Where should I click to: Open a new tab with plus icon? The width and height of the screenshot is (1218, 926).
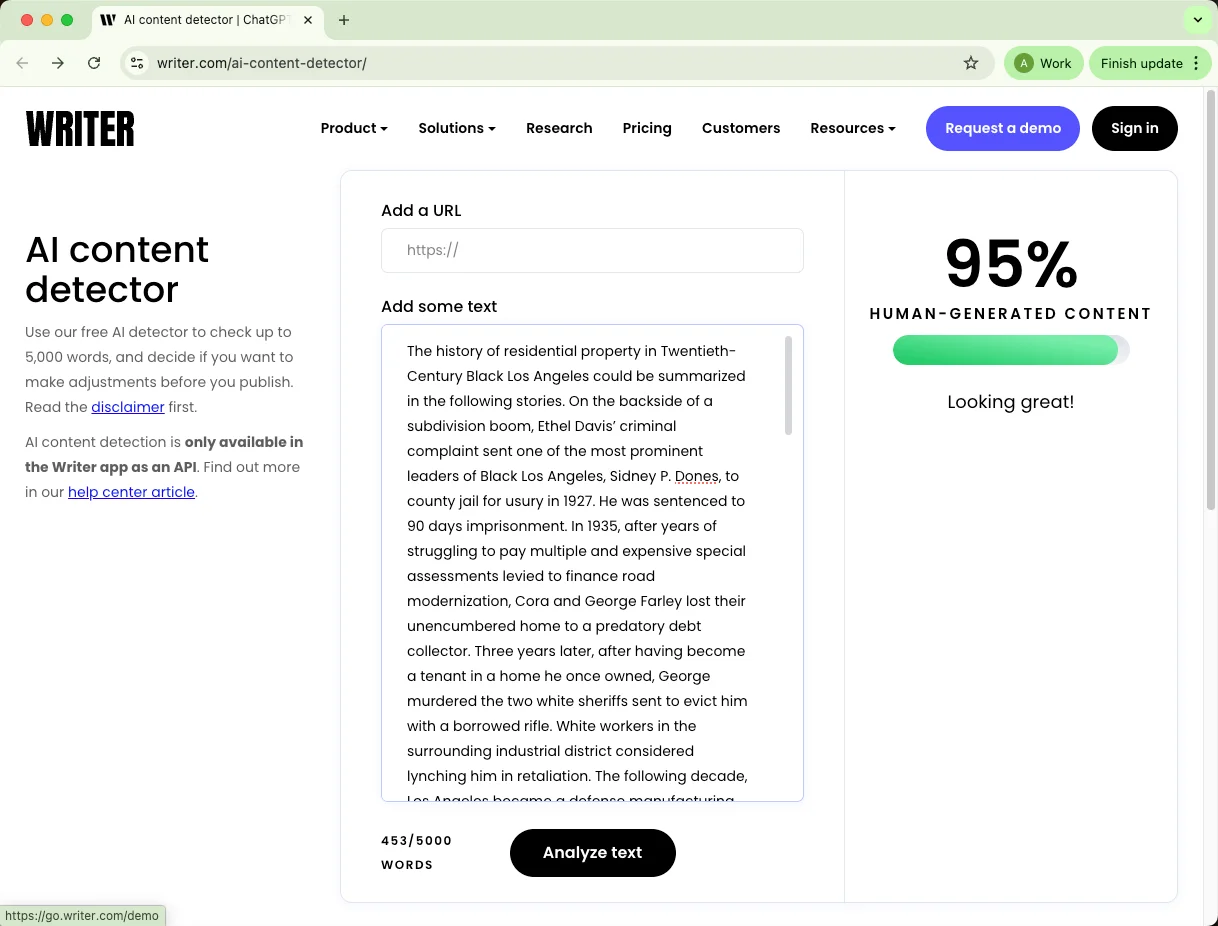click(344, 20)
